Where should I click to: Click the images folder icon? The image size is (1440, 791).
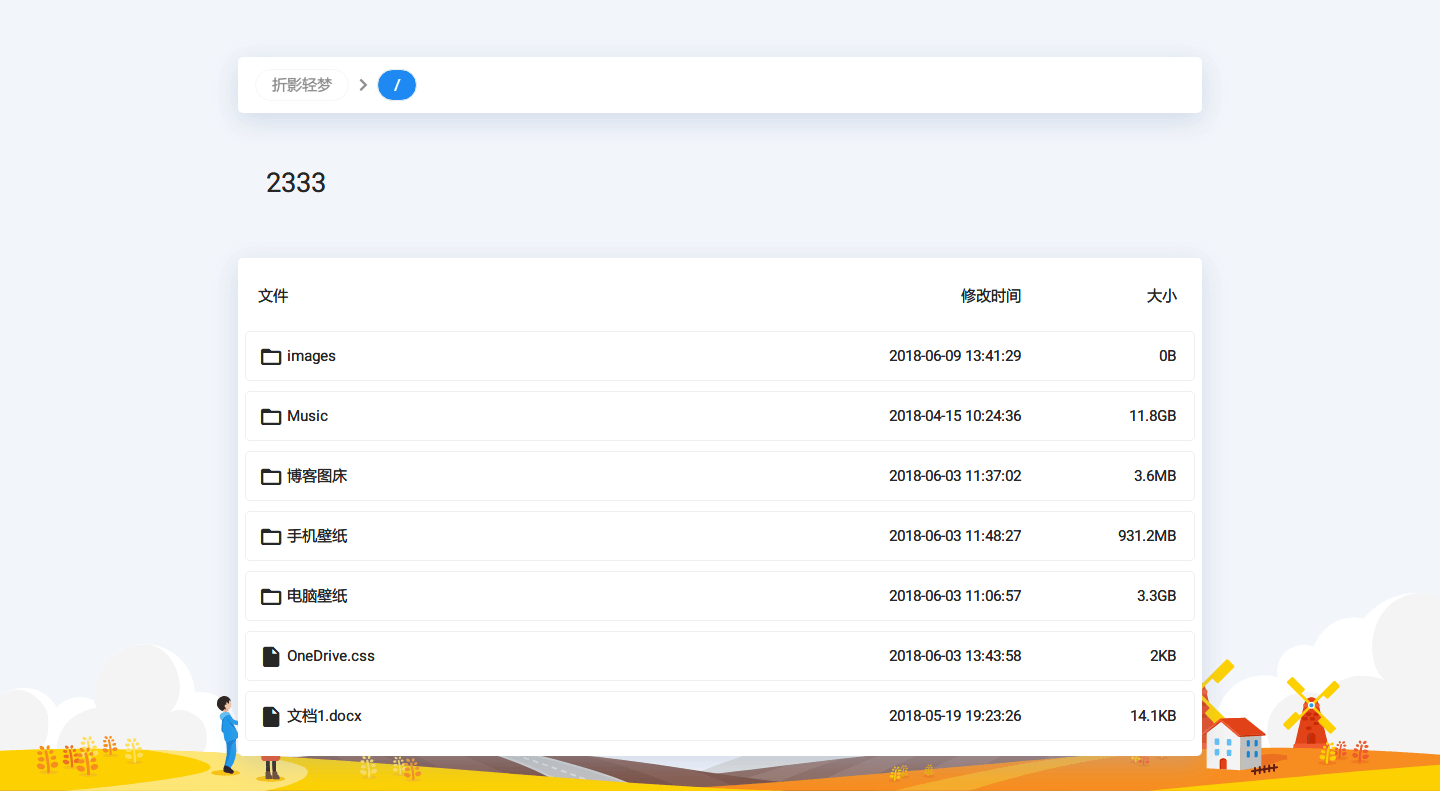271,356
